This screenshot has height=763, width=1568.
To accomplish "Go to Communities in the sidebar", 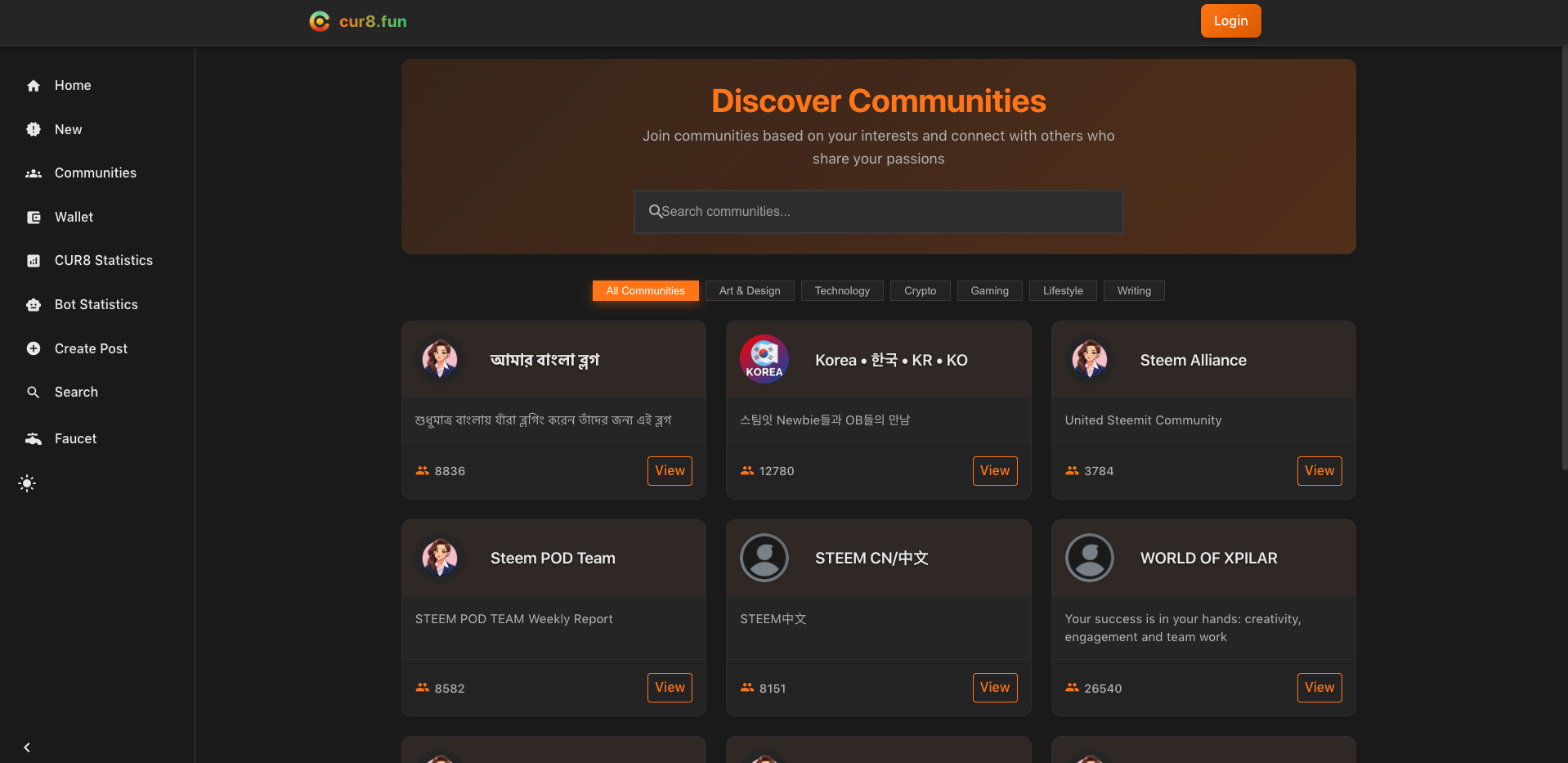I will [x=97, y=173].
